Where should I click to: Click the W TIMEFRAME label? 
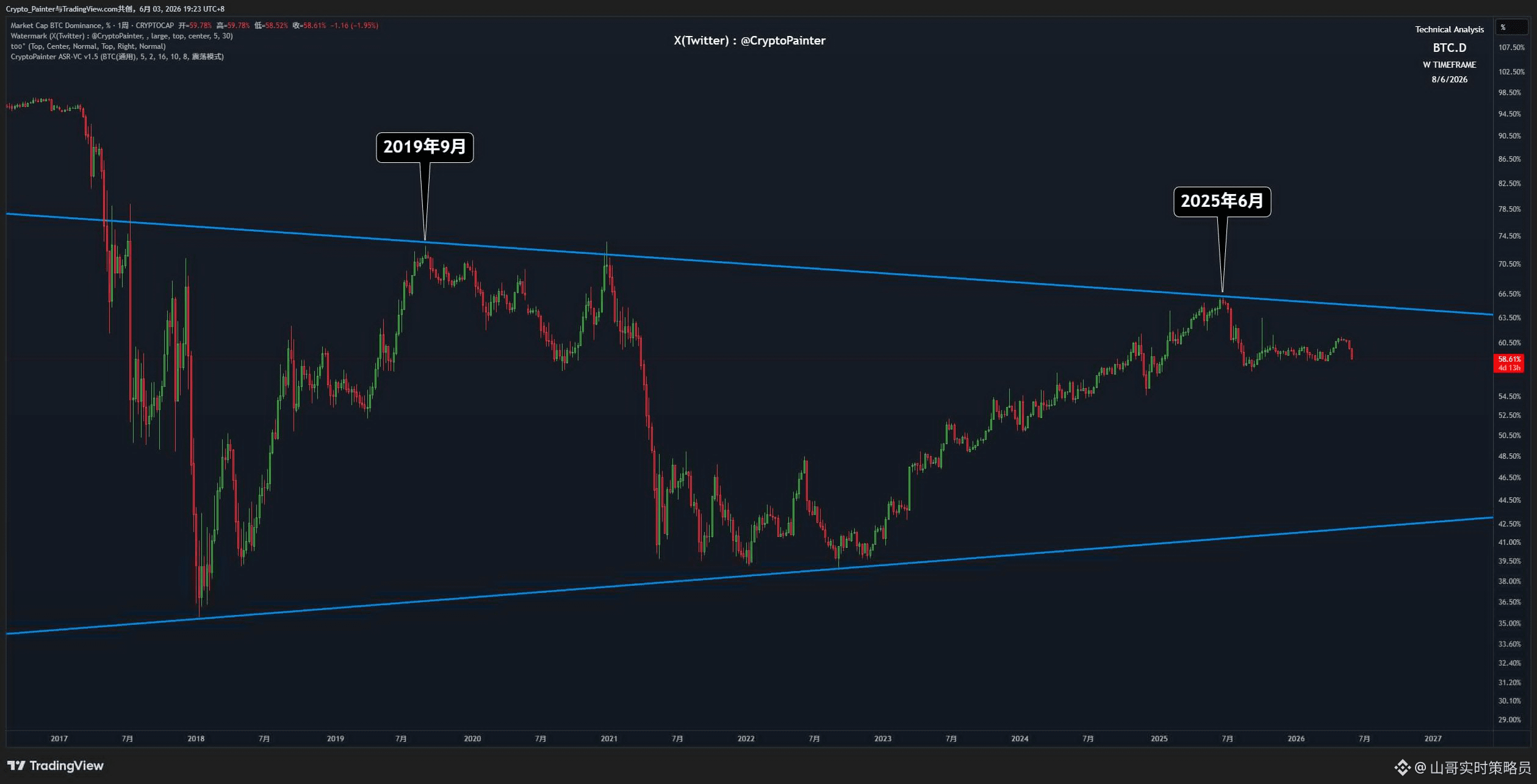pyautogui.click(x=1449, y=65)
